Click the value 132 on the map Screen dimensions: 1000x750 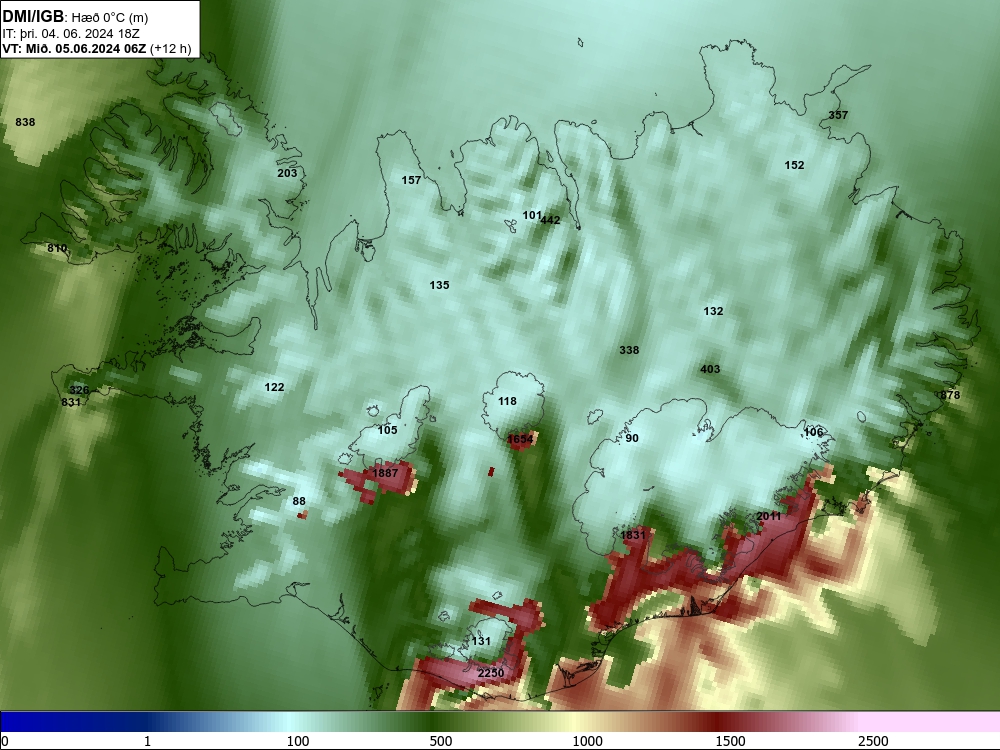pyautogui.click(x=713, y=311)
